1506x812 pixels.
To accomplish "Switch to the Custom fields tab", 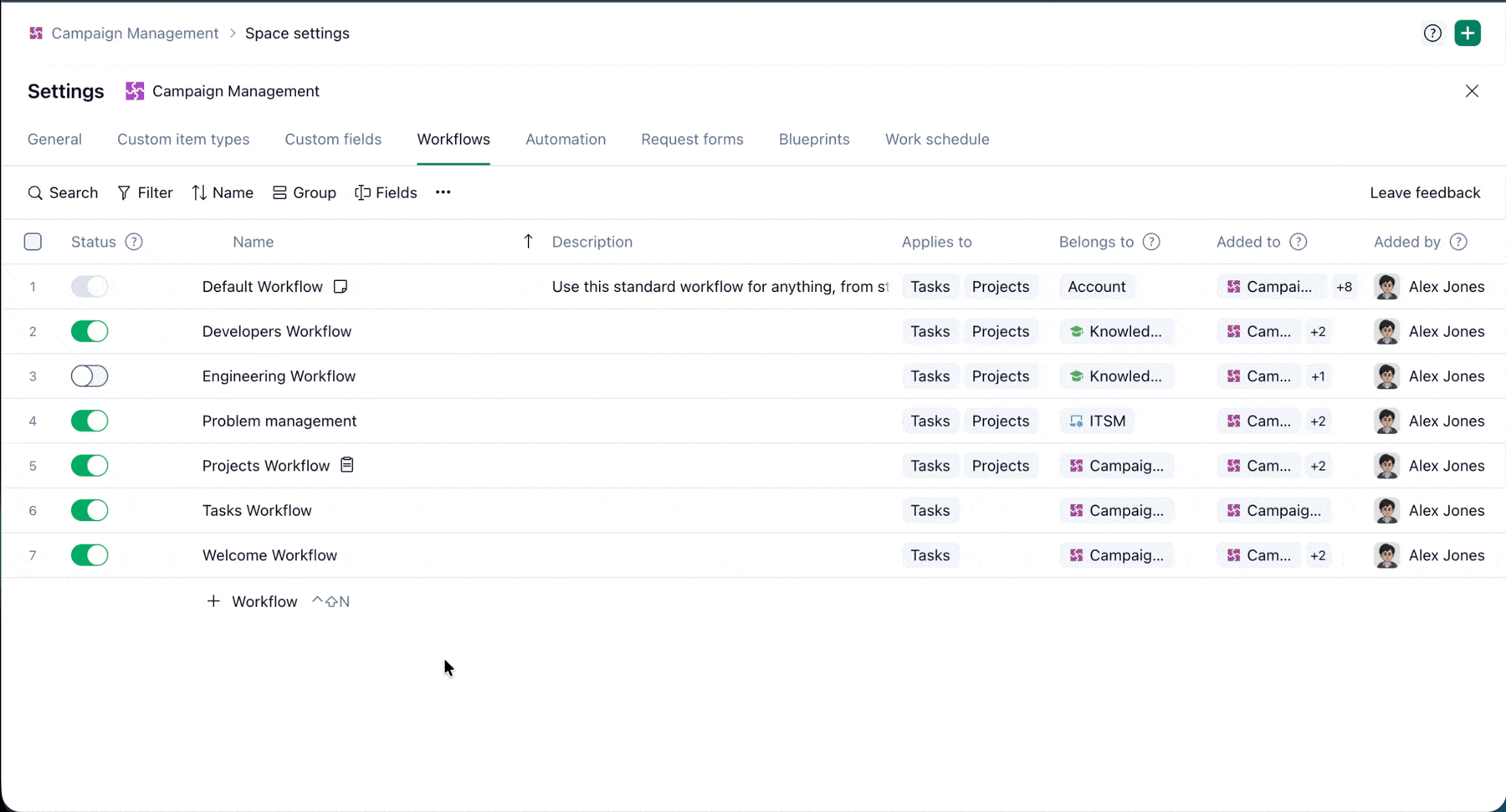I will point(333,139).
